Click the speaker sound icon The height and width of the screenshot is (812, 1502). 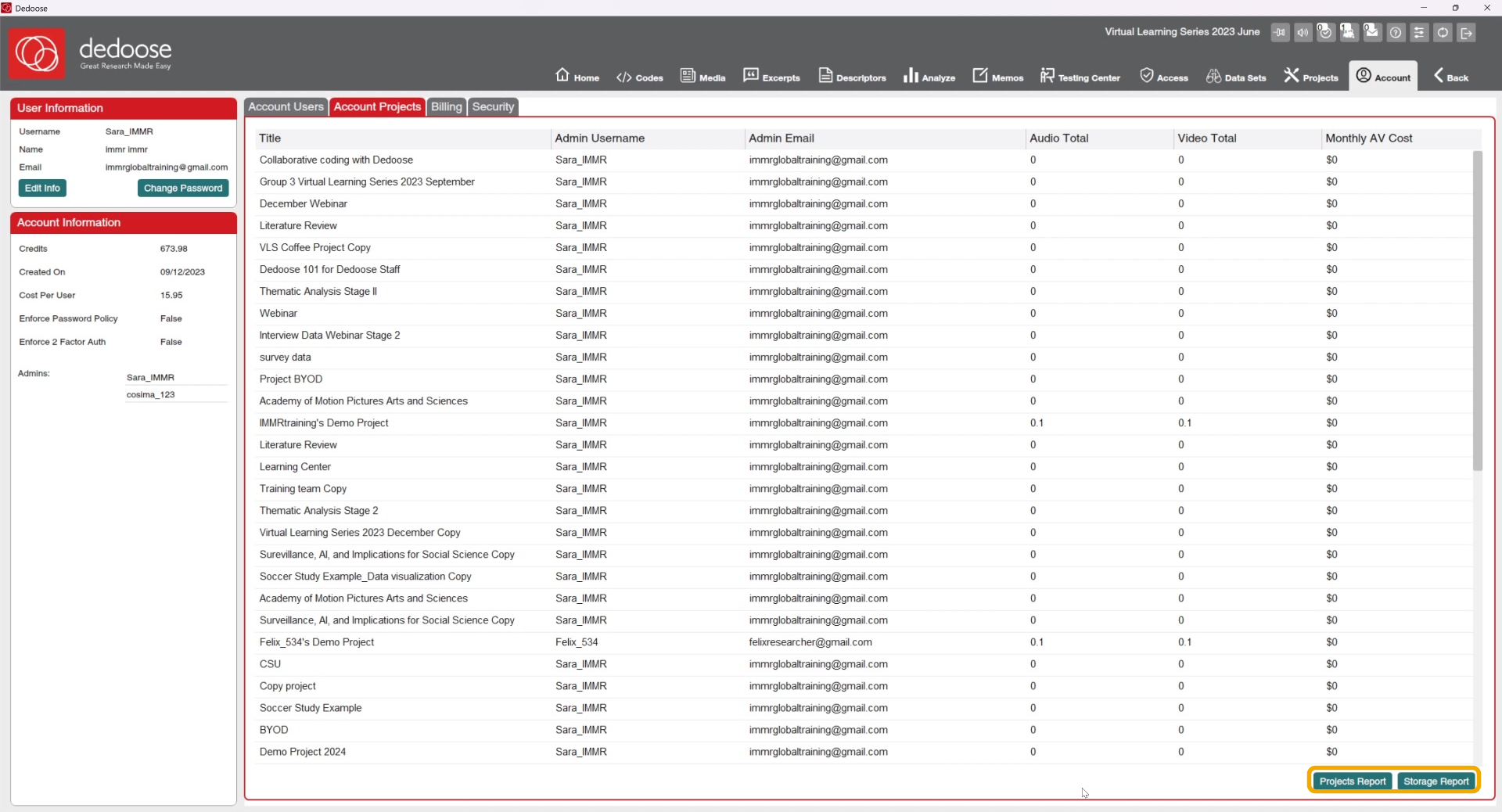(1303, 32)
